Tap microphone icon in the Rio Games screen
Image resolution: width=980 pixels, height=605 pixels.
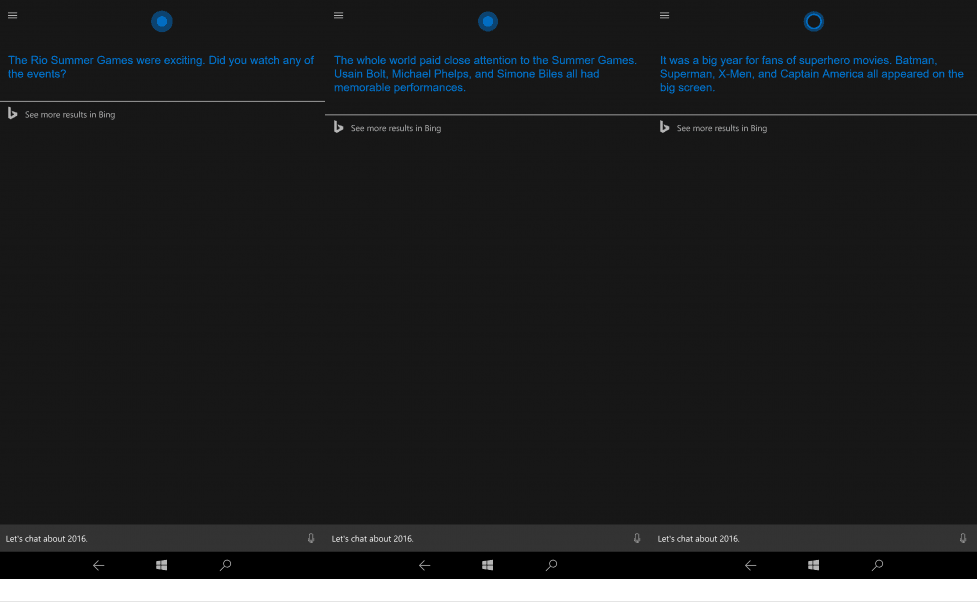[x=311, y=538]
